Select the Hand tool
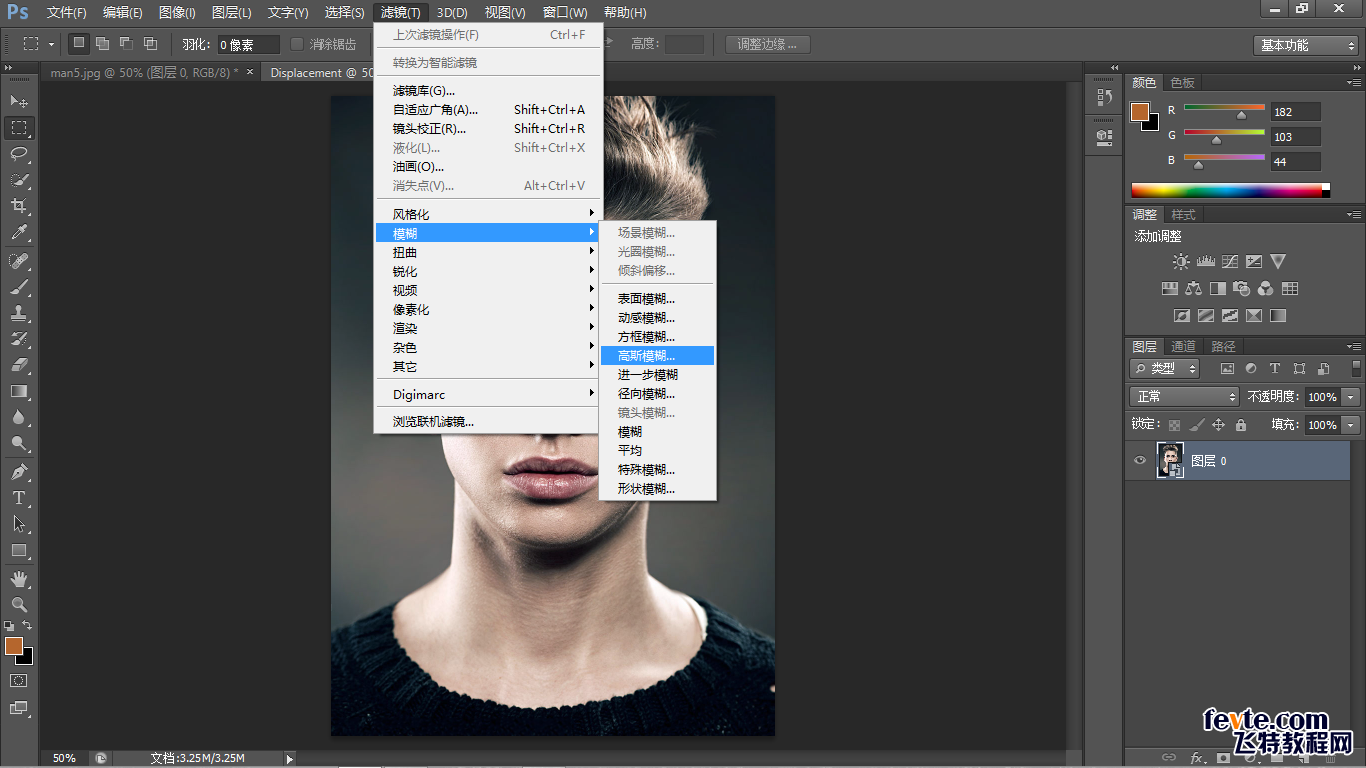 [19, 579]
